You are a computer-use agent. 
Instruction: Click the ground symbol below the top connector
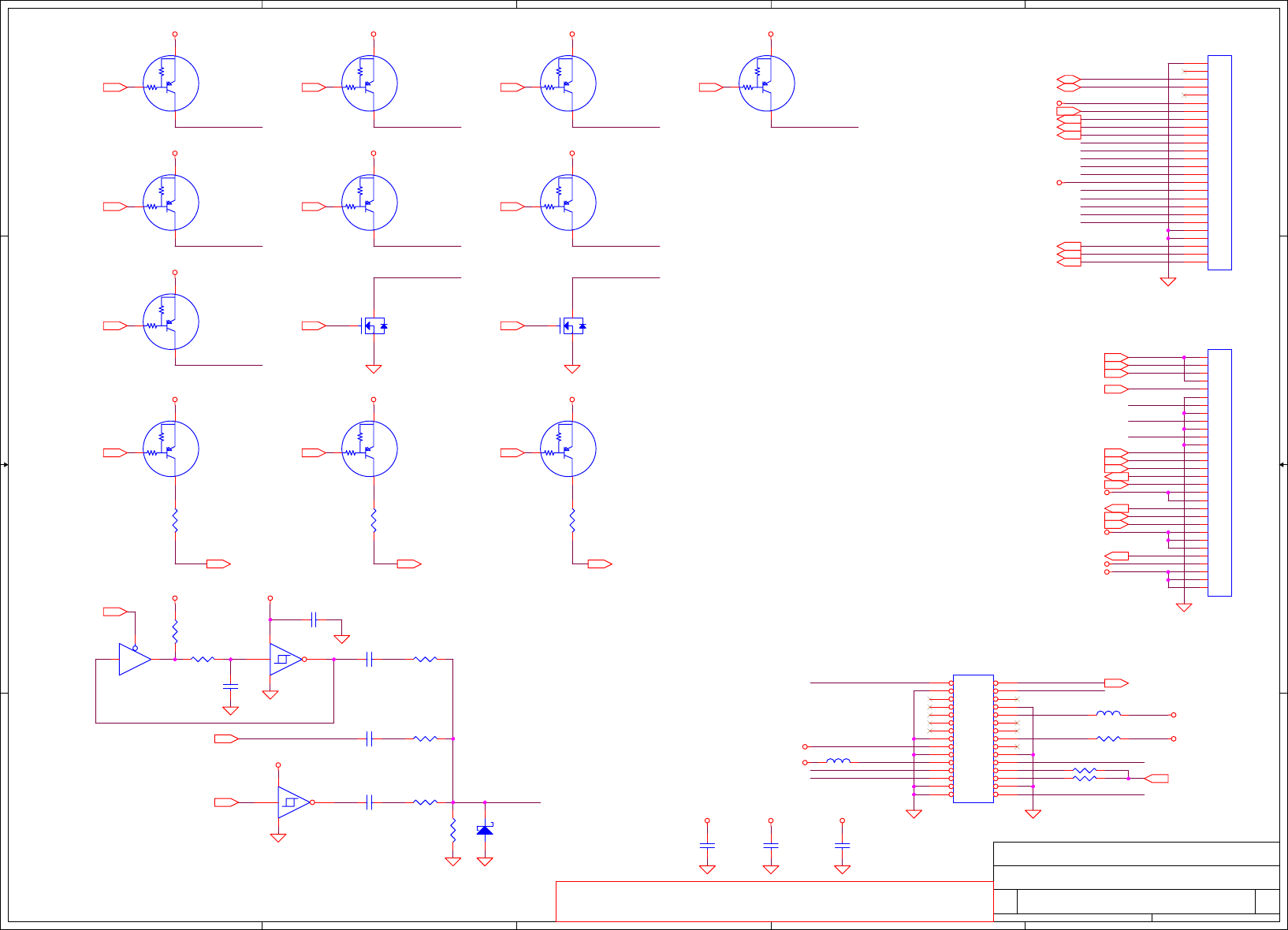(1168, 281)
